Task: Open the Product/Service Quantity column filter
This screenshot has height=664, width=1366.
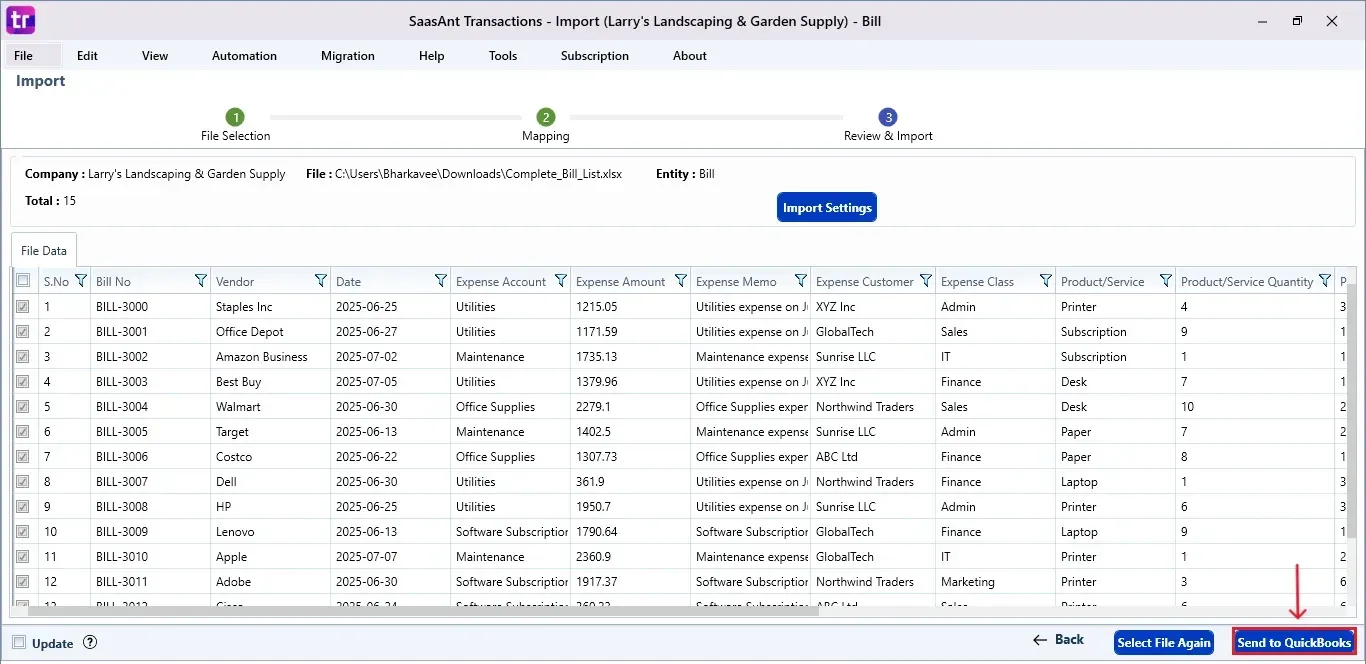Action: click(x=1325, y=281)
